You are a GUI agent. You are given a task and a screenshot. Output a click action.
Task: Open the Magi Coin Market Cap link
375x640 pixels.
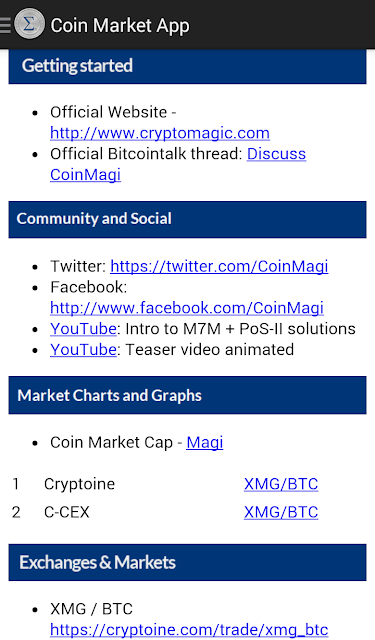tap(205, 442)
